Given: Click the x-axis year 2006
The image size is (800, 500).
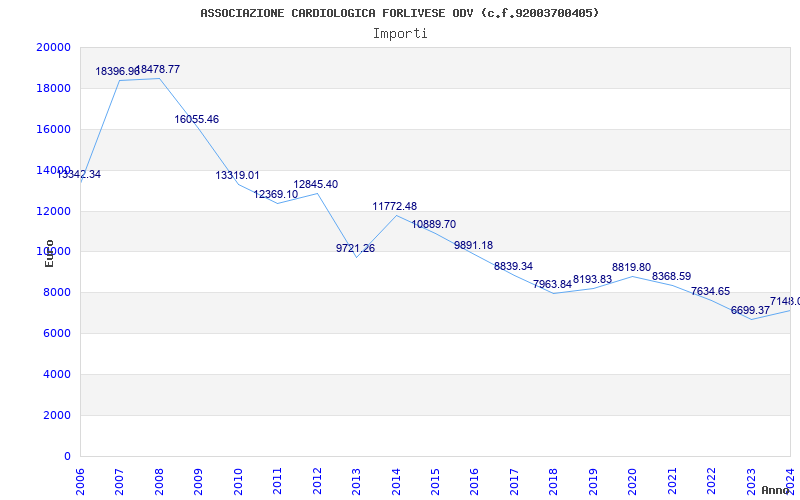Looking at the screenshot, I should (x=81, y=481).
